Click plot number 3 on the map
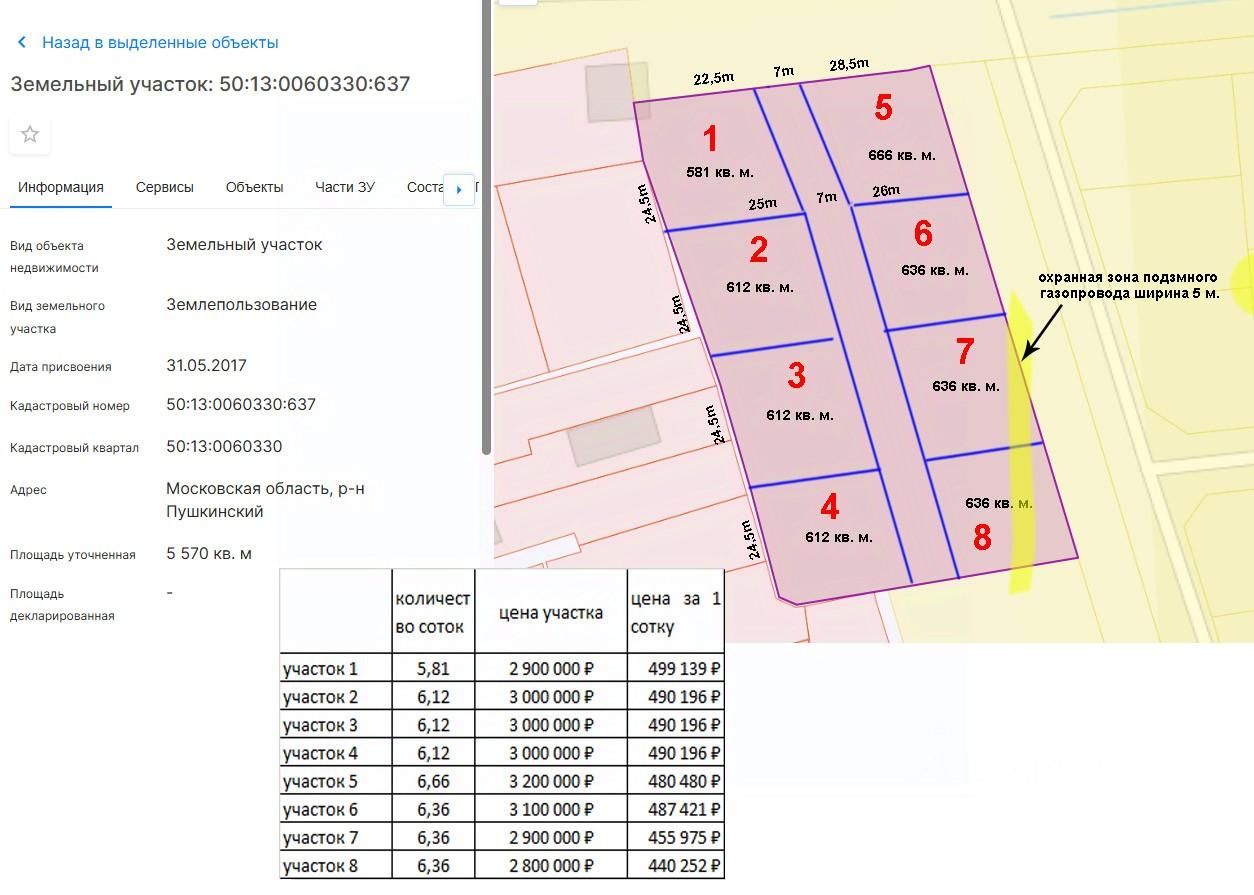The width and height of the screenshot is (1254, 895). pos(796,376)
